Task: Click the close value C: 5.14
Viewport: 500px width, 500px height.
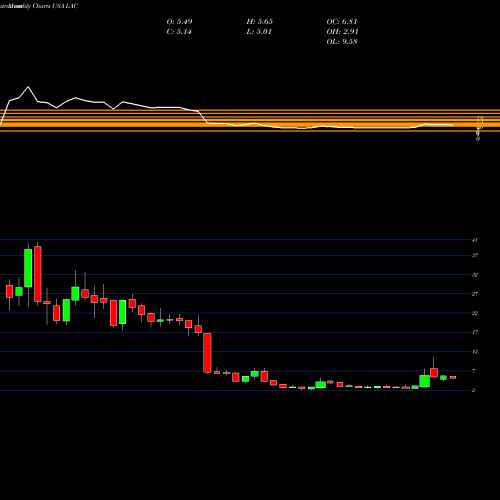Action: [x=179, y=32]
